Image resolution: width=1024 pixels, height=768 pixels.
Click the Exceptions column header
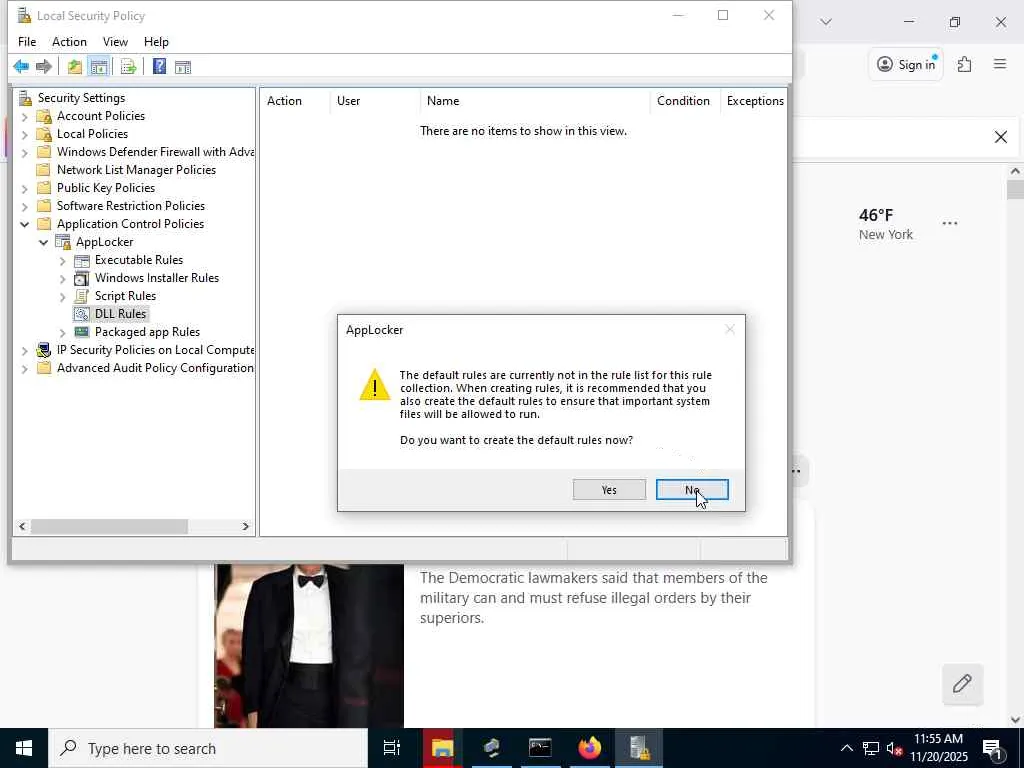[754, 101]
